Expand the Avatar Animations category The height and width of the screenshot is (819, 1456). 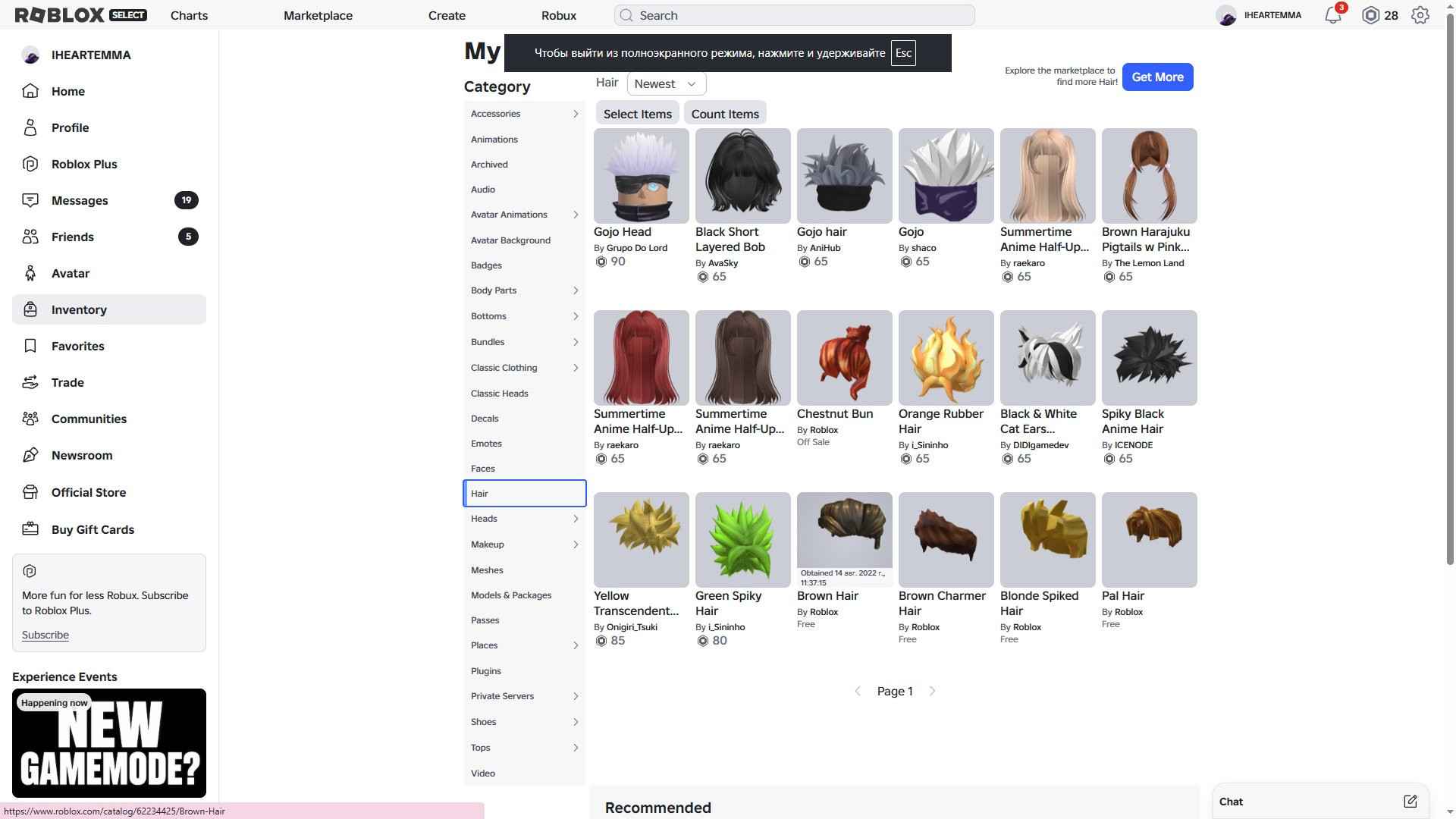524,215
